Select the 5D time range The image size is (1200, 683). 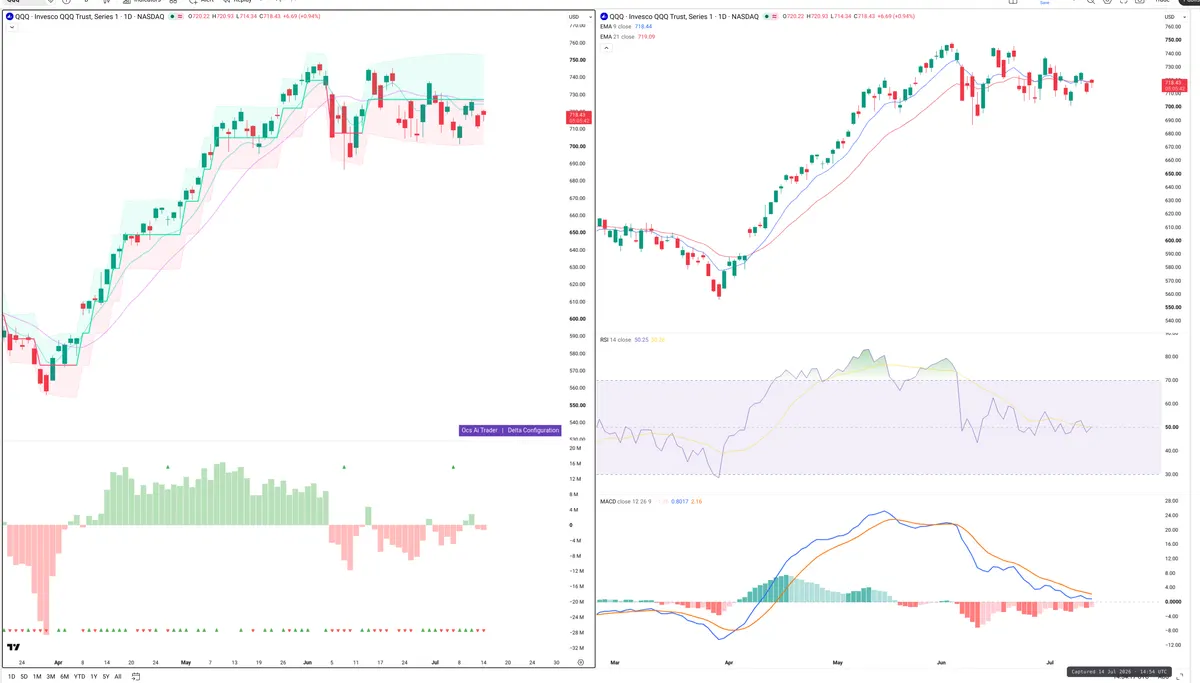pyautogui.click(x=25, y=676)
